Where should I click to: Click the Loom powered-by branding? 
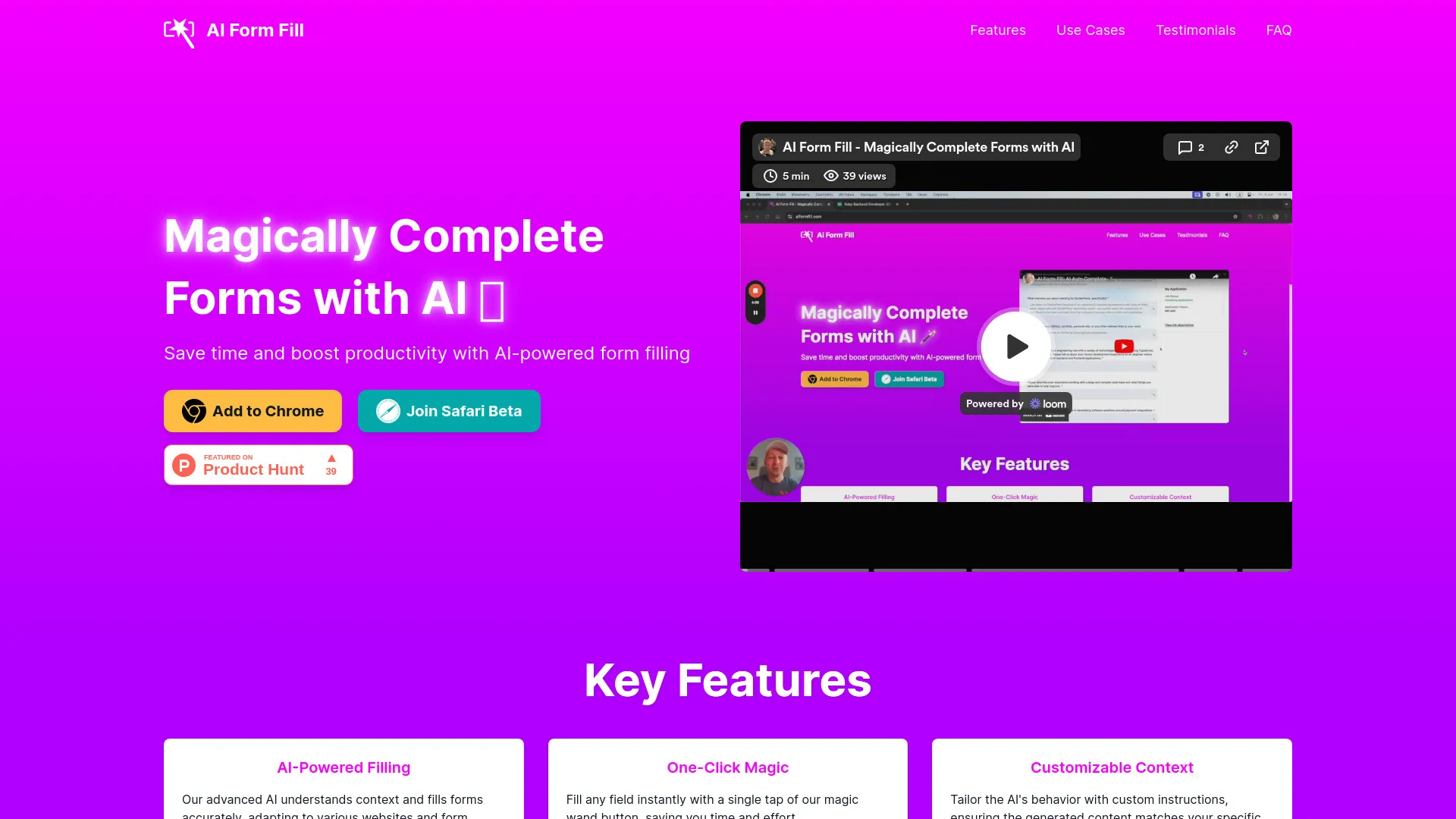click(1016, 403)
